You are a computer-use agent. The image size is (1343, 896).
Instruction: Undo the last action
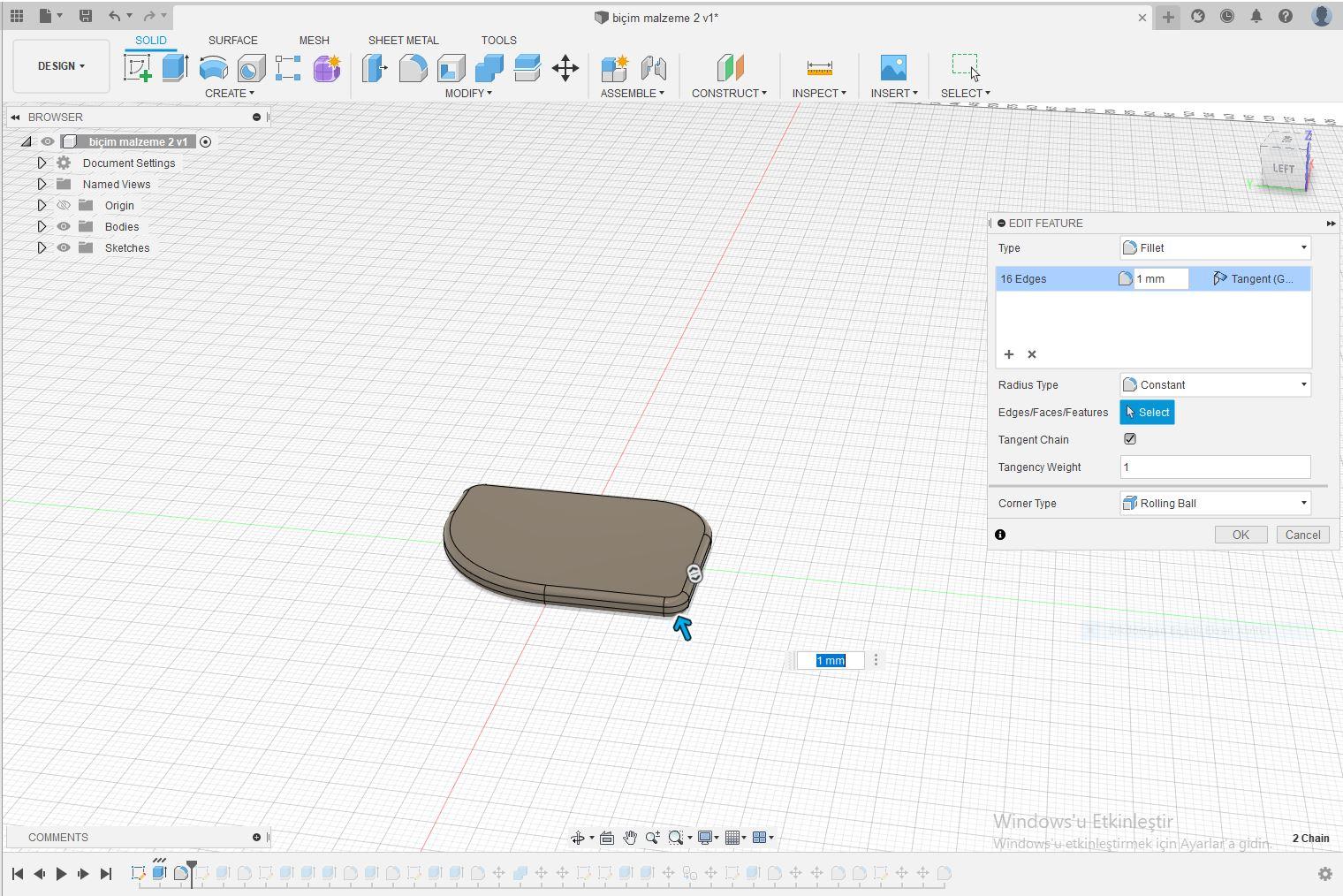coord(114,16)
